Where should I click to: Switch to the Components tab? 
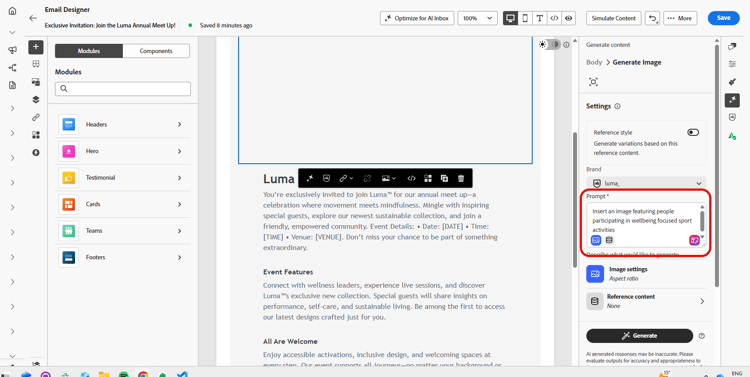coord(156,51)
